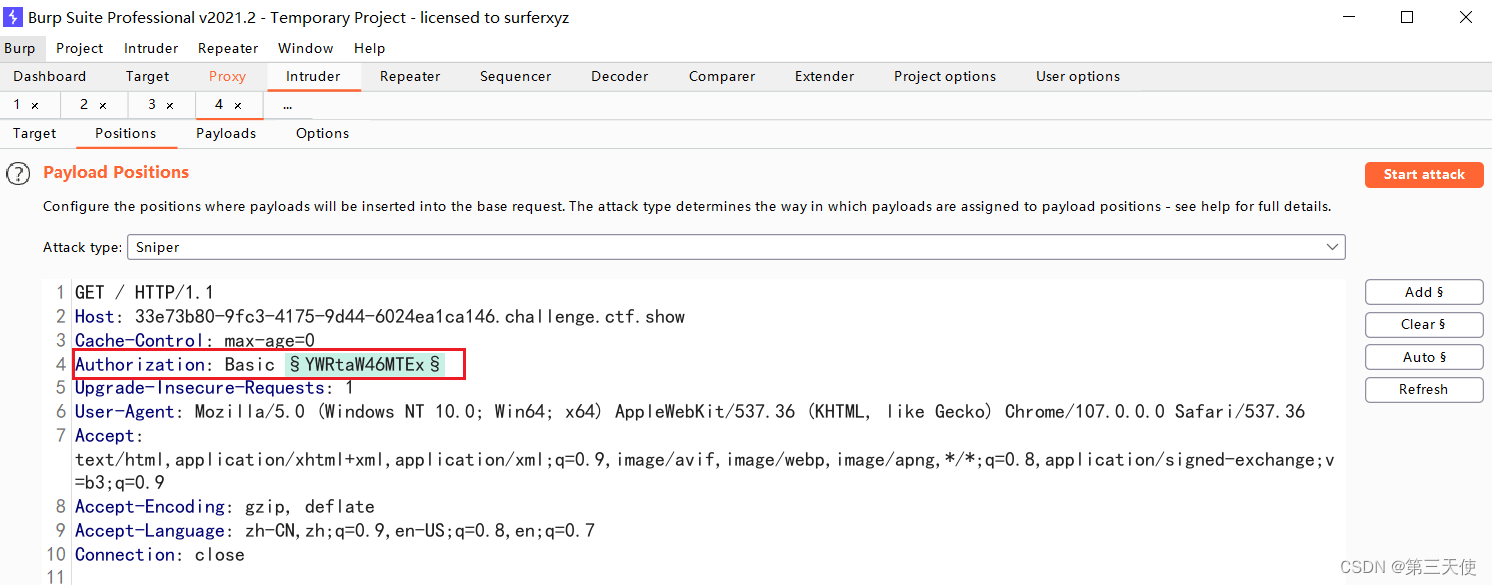
Task: Click the Accept header name on line 7
Action: pyautogui.click(x=106, y=436)
